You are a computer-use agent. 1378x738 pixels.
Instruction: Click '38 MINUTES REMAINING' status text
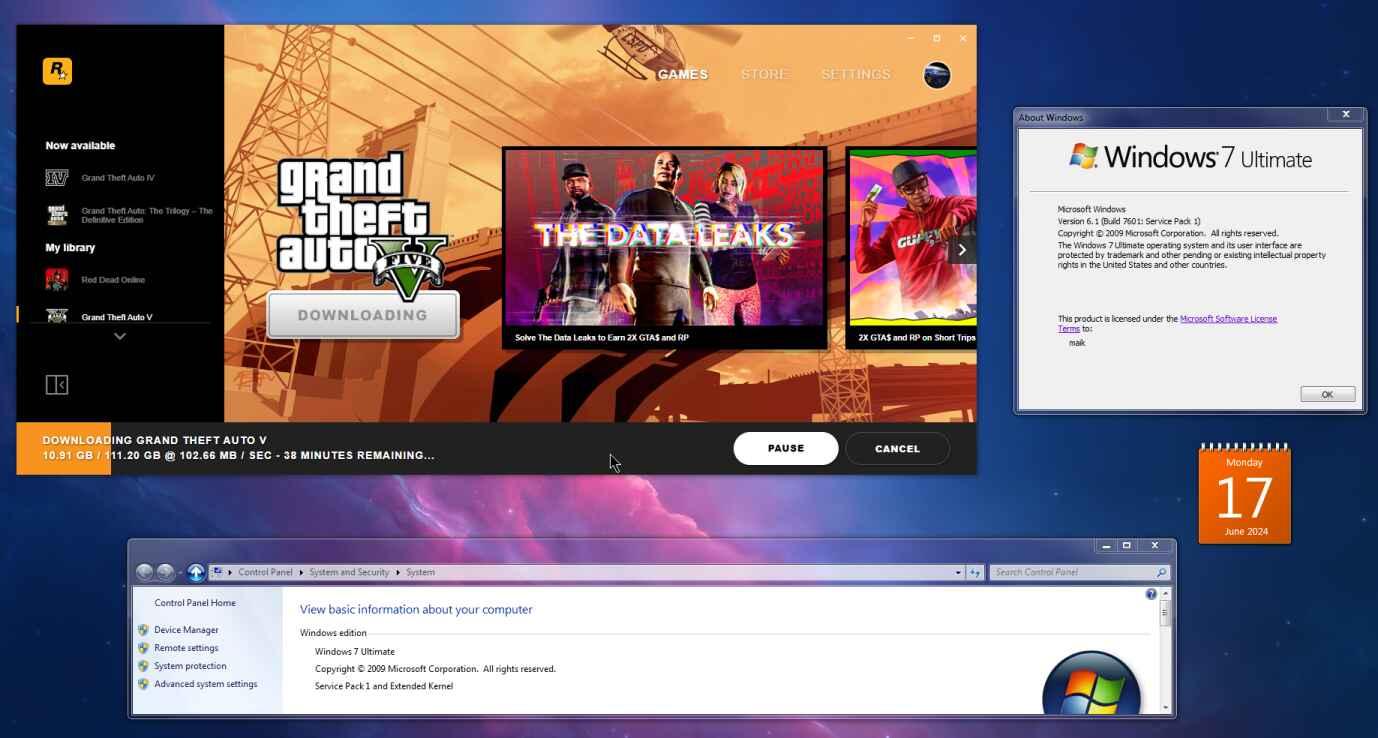359,456
